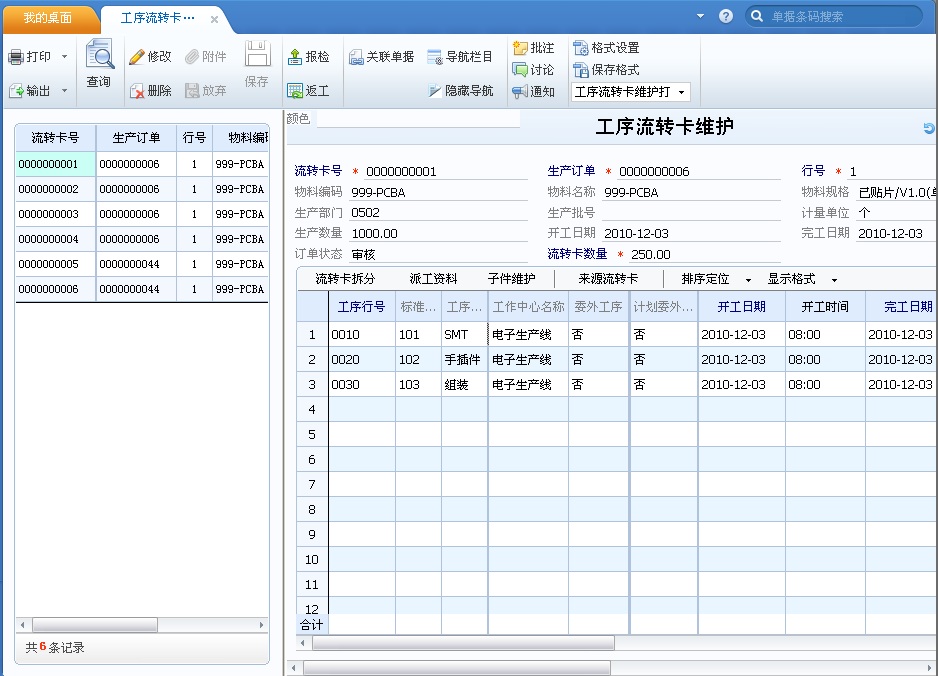This screenshot has height=676, width=938.
Task: Click the Navigation Column (导航栏目) icon
Action: 435,57
